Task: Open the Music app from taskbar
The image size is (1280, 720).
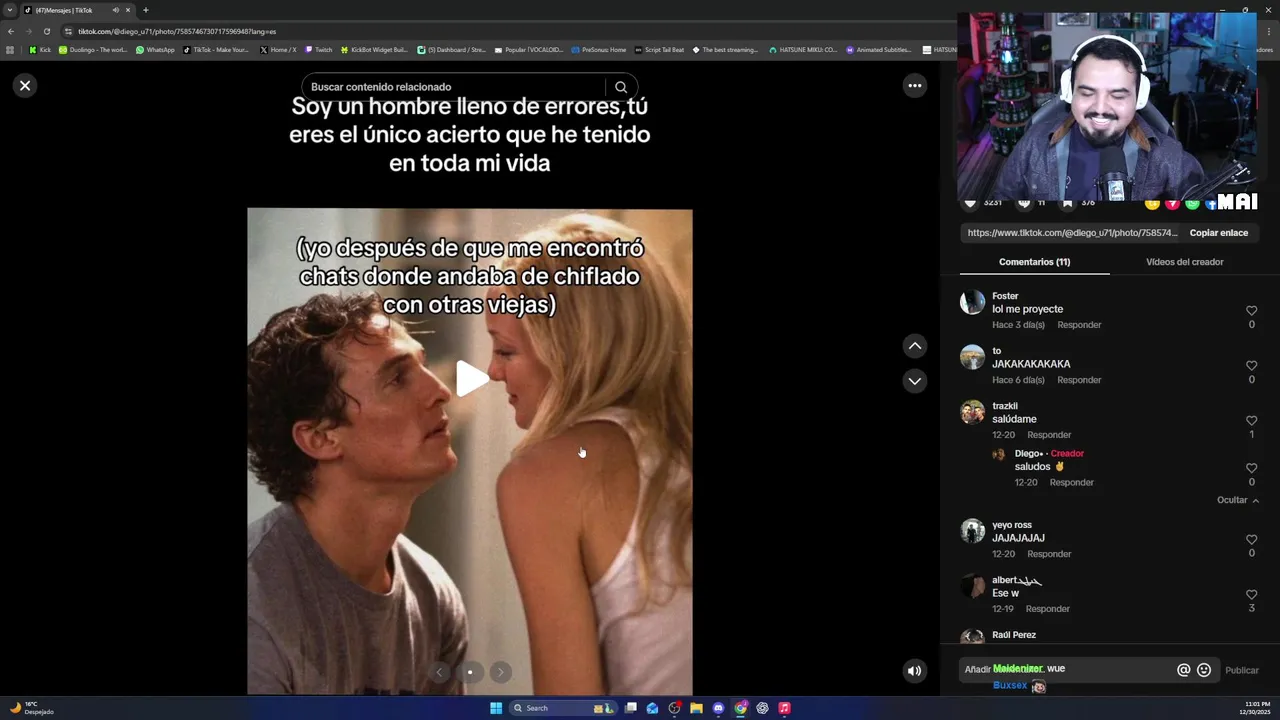Action: 784,708
